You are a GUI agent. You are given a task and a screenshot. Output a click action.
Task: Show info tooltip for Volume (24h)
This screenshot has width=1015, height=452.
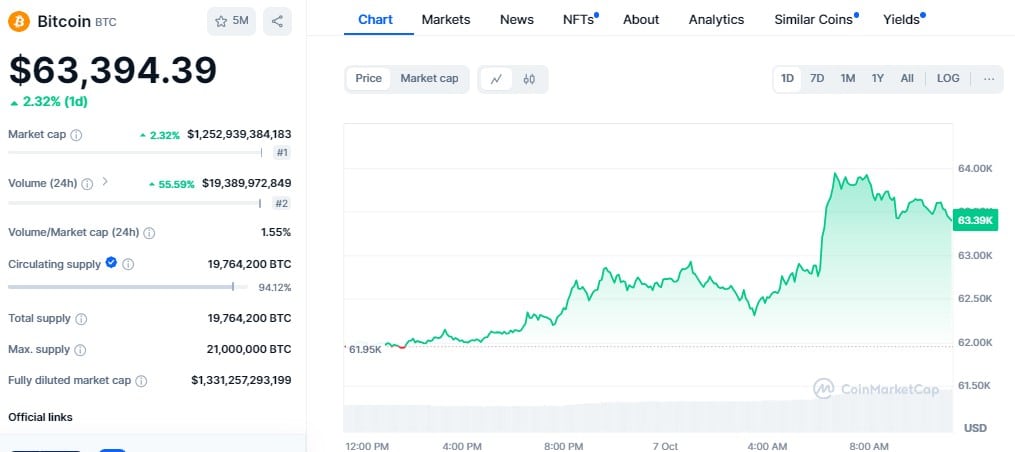(87, 184)
